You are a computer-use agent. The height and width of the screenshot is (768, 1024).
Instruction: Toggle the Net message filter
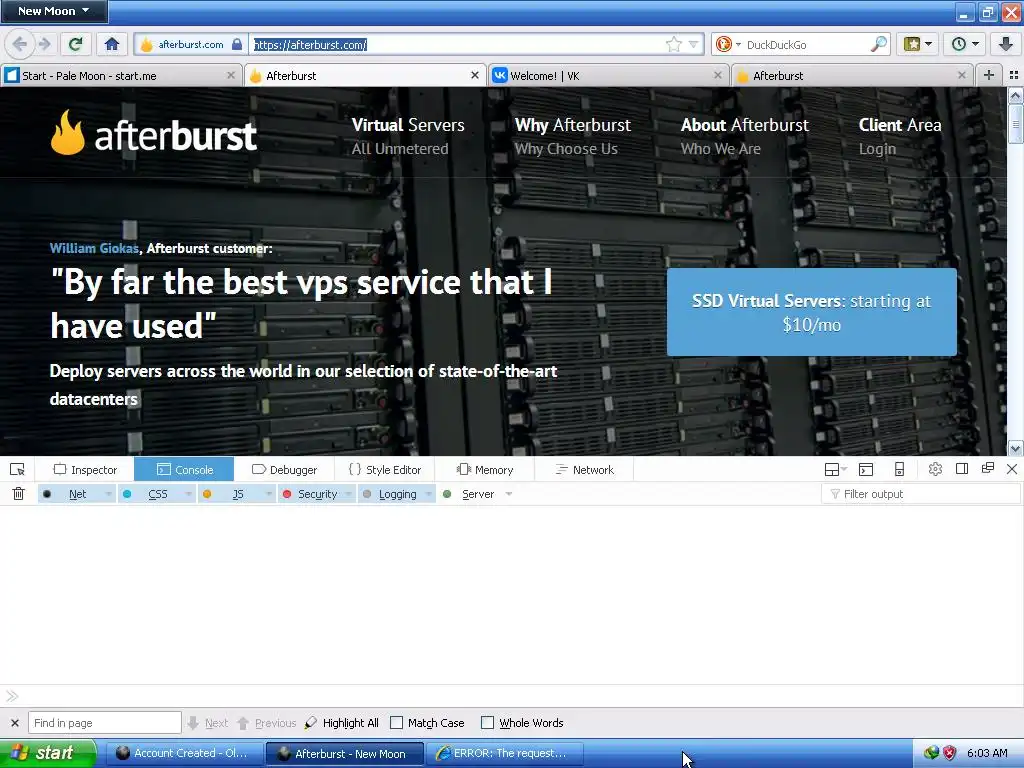click(x=69, y=494)
